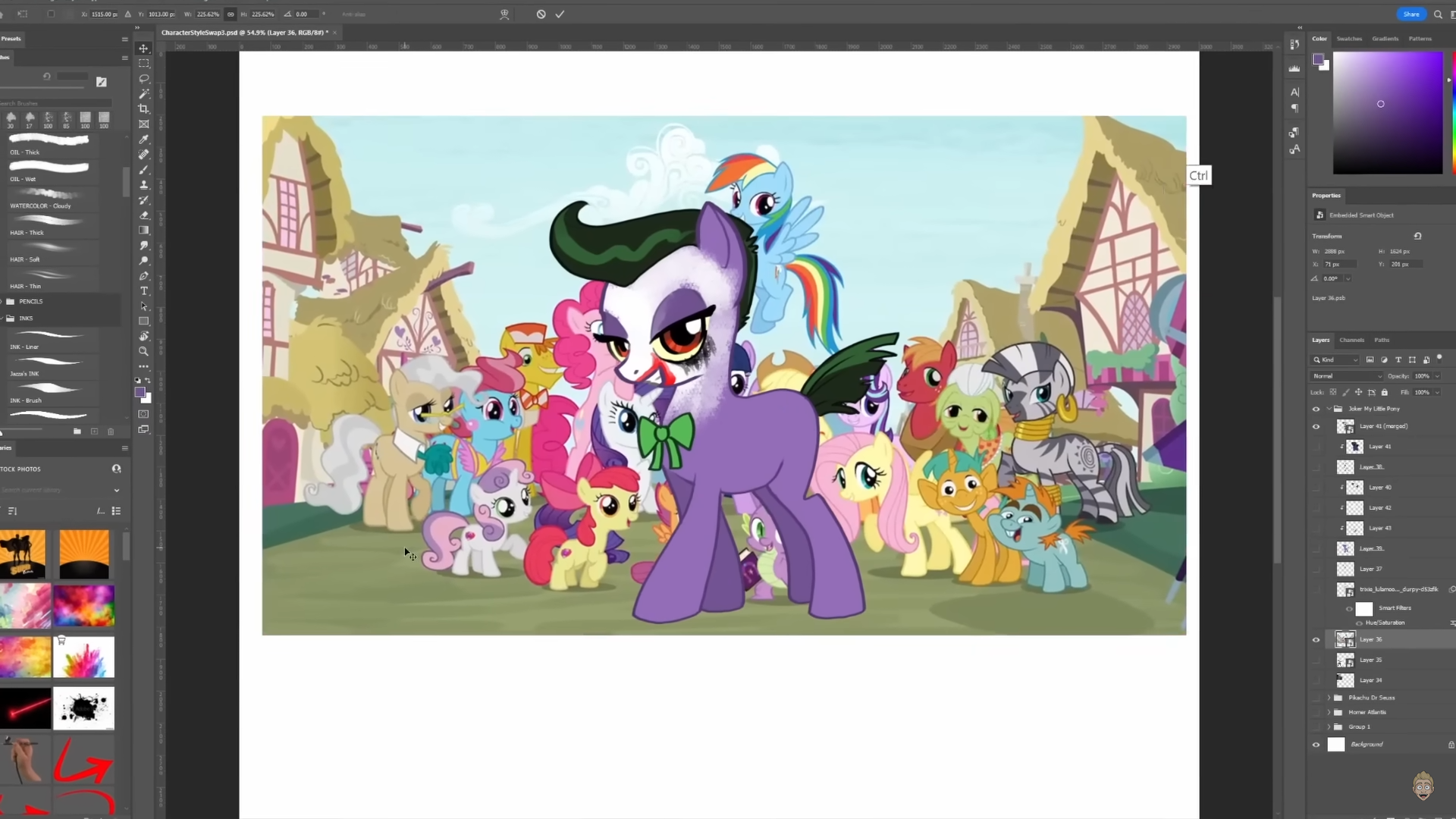Screen dimensions: 1456x819
Task: Expand the Pikachu Dr Seuss group
Action: click(x=1329, y=698)
